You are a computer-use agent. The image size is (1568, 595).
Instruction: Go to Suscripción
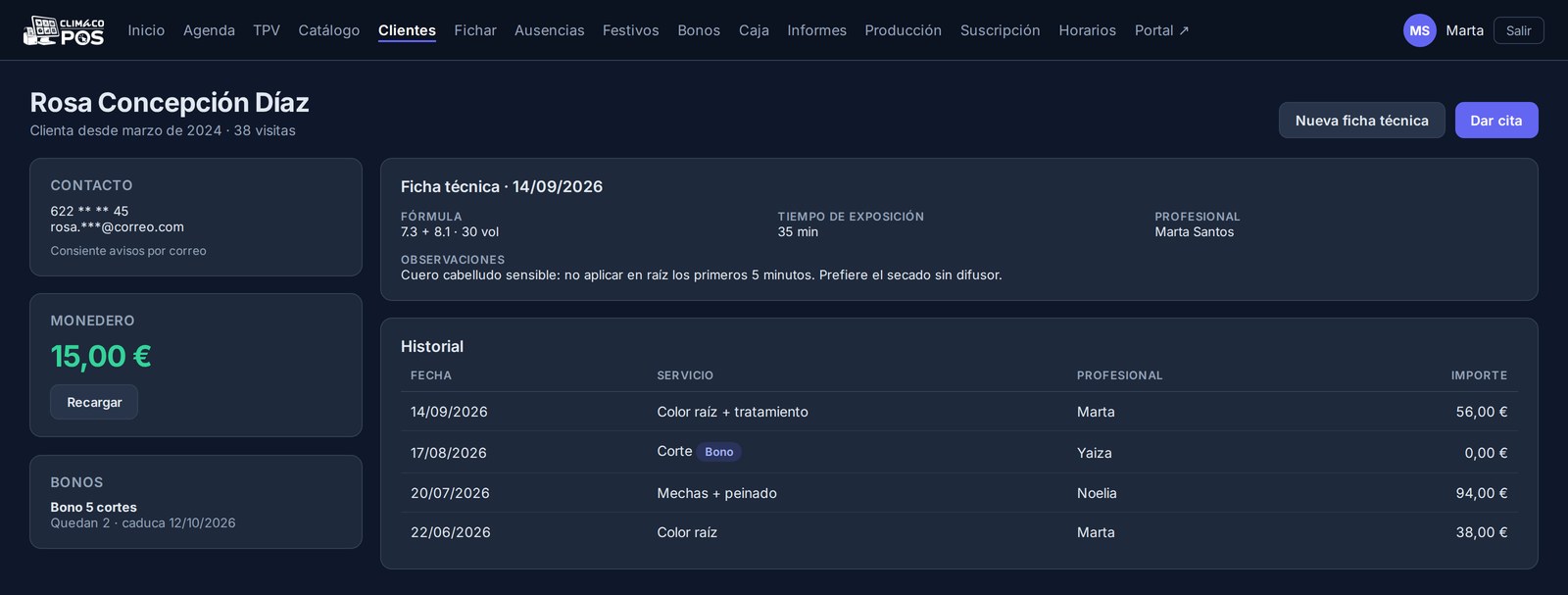[1000, 30]
